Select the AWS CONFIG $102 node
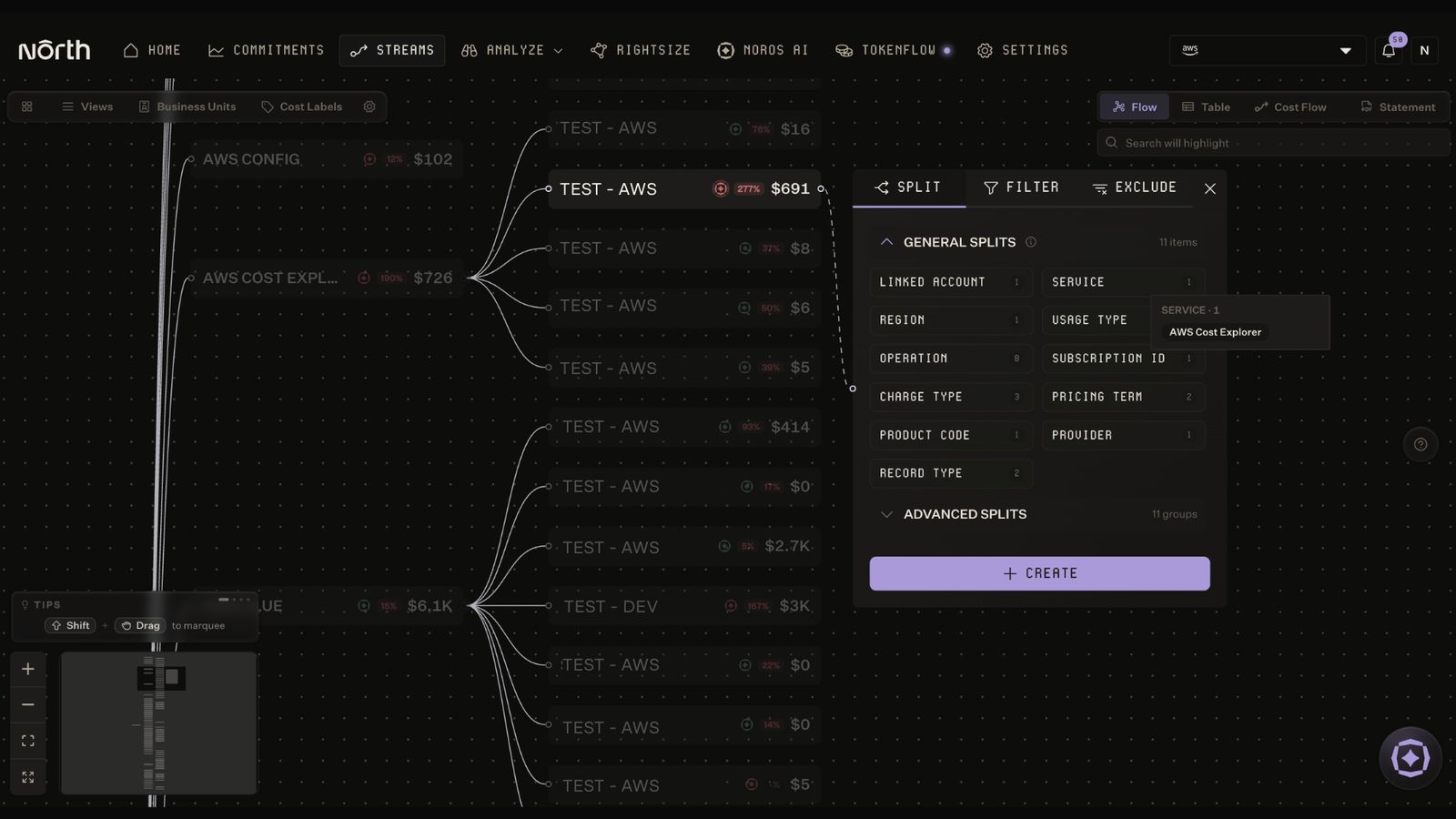Viewport: 1456px width, 819px height. tap(327, 159)
